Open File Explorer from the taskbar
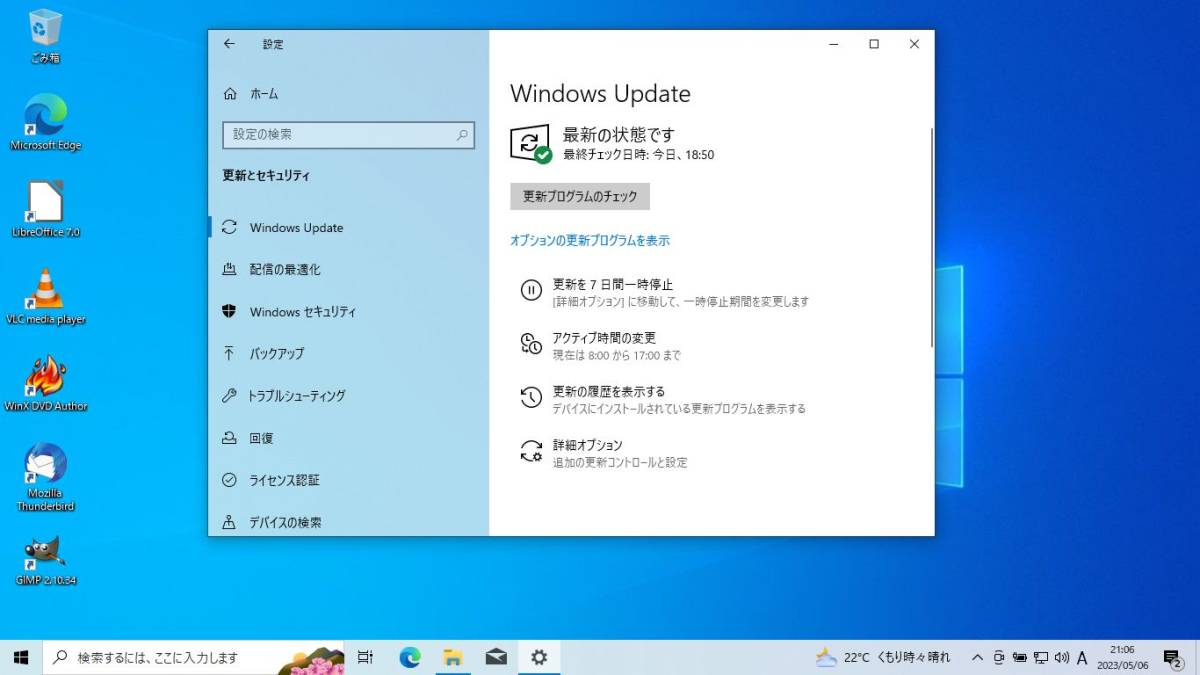Viewport: 1200px width, 675px height. click(453, 657)
